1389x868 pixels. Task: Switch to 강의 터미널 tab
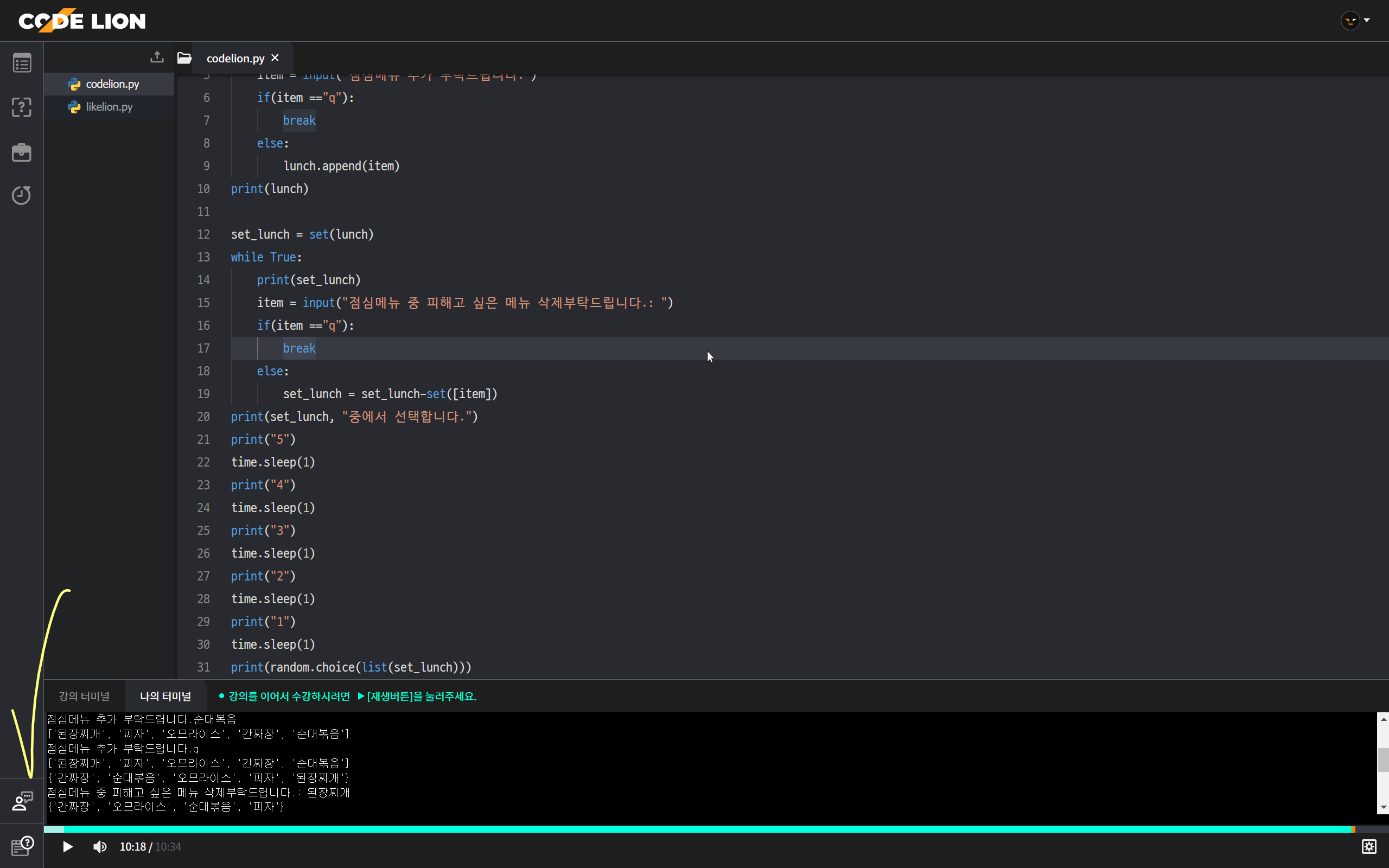point(85,696)
